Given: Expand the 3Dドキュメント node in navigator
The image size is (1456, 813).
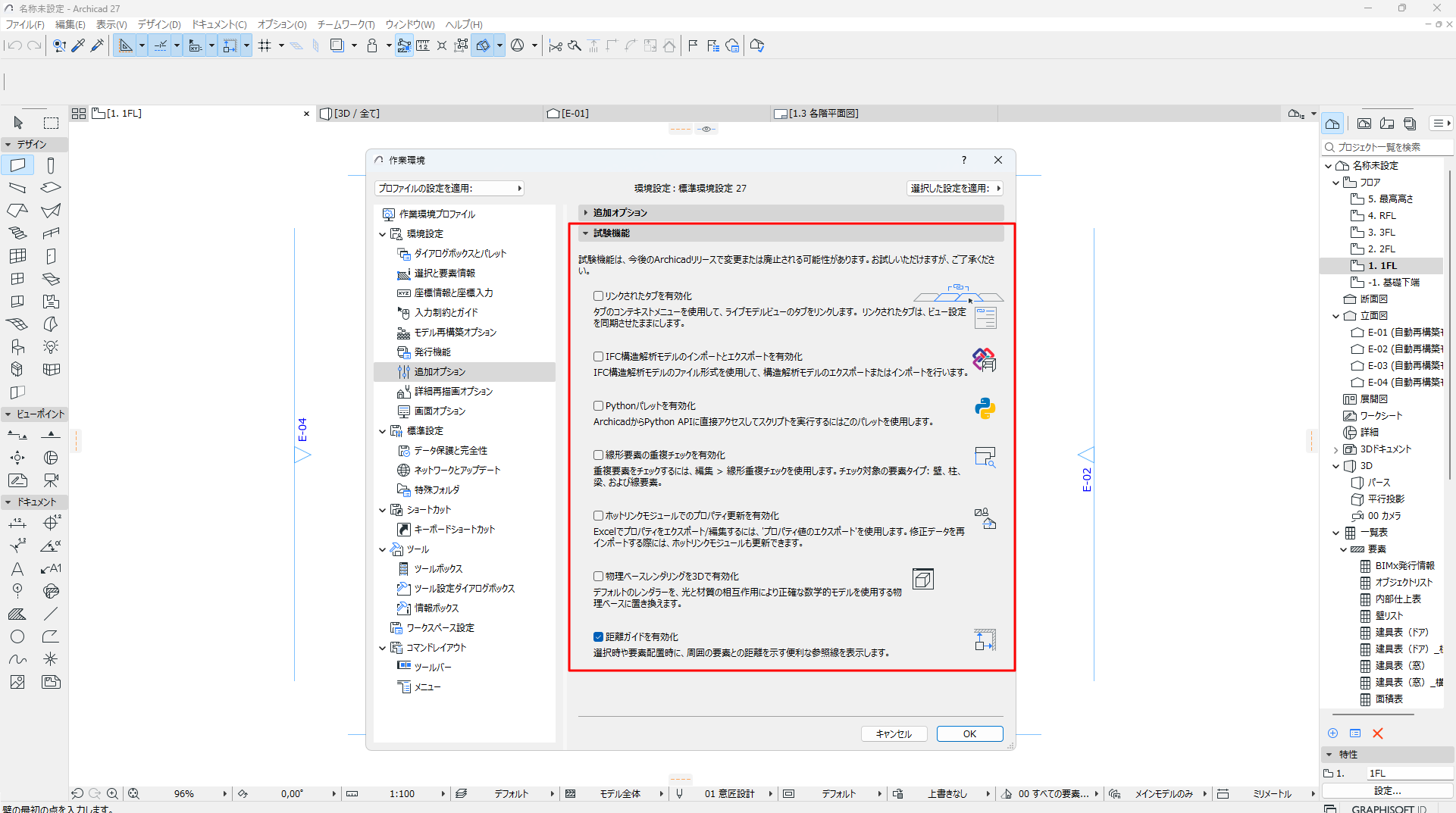Looking at the screenshot, I should coord(1336,449).
